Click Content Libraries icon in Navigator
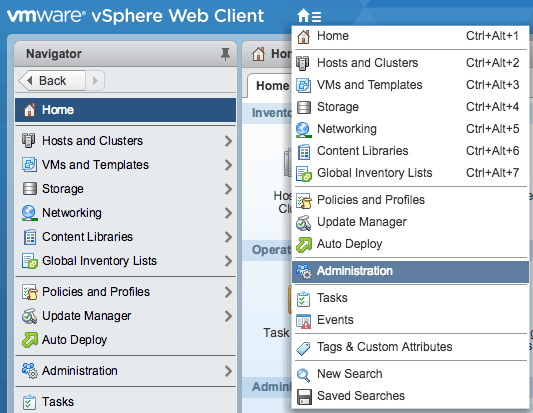This screenshot has width=533, height=413. [30, 237]
